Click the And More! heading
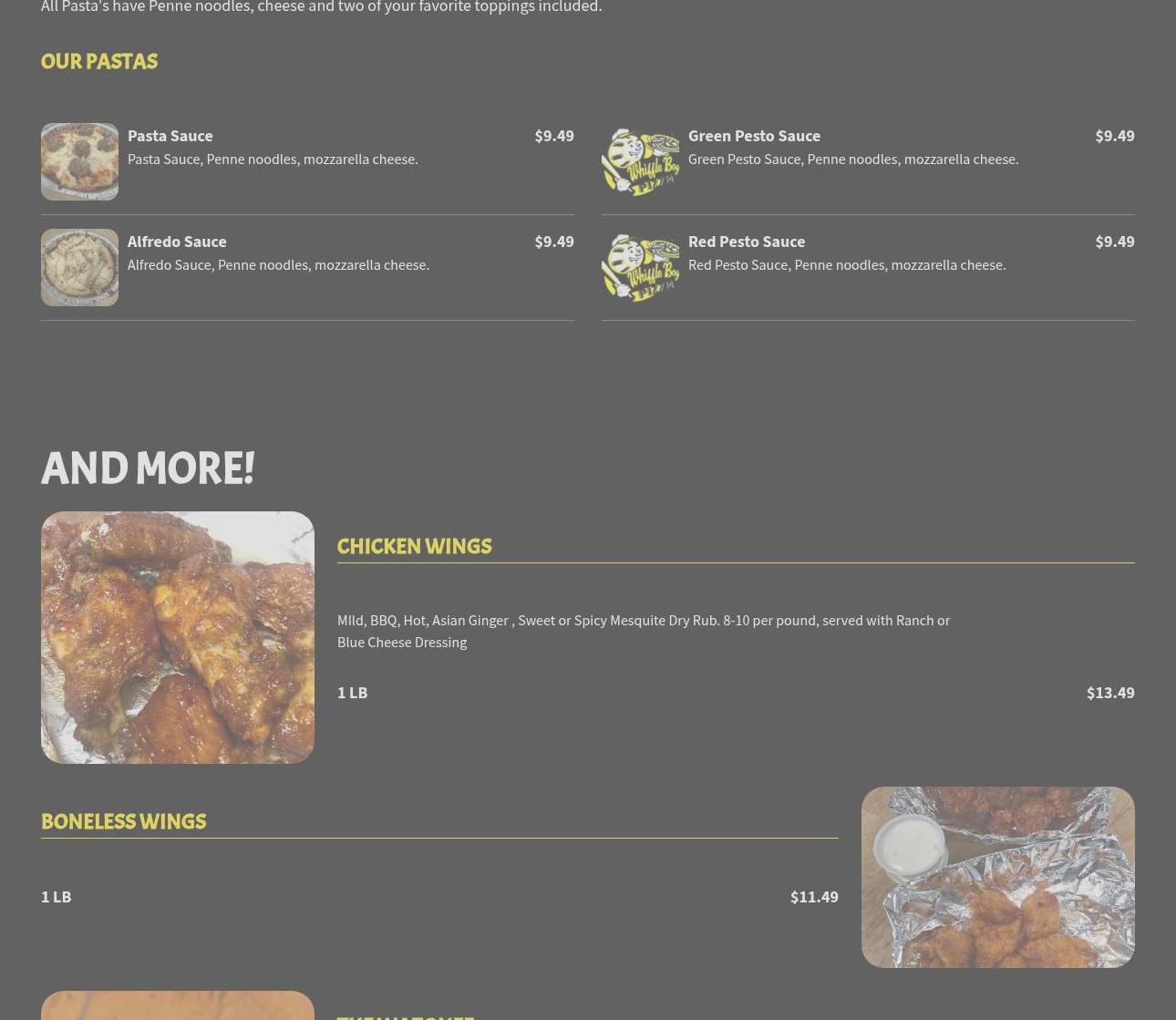The width and height of the screenshot is (1176, 1020). click(148, 469)
